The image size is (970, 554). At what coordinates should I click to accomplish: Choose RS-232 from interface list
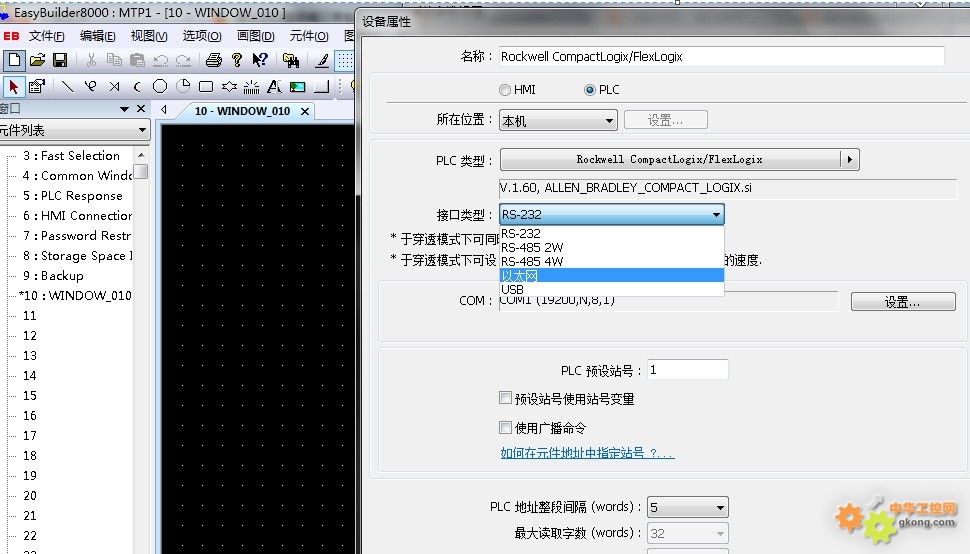tap(611, 234)
